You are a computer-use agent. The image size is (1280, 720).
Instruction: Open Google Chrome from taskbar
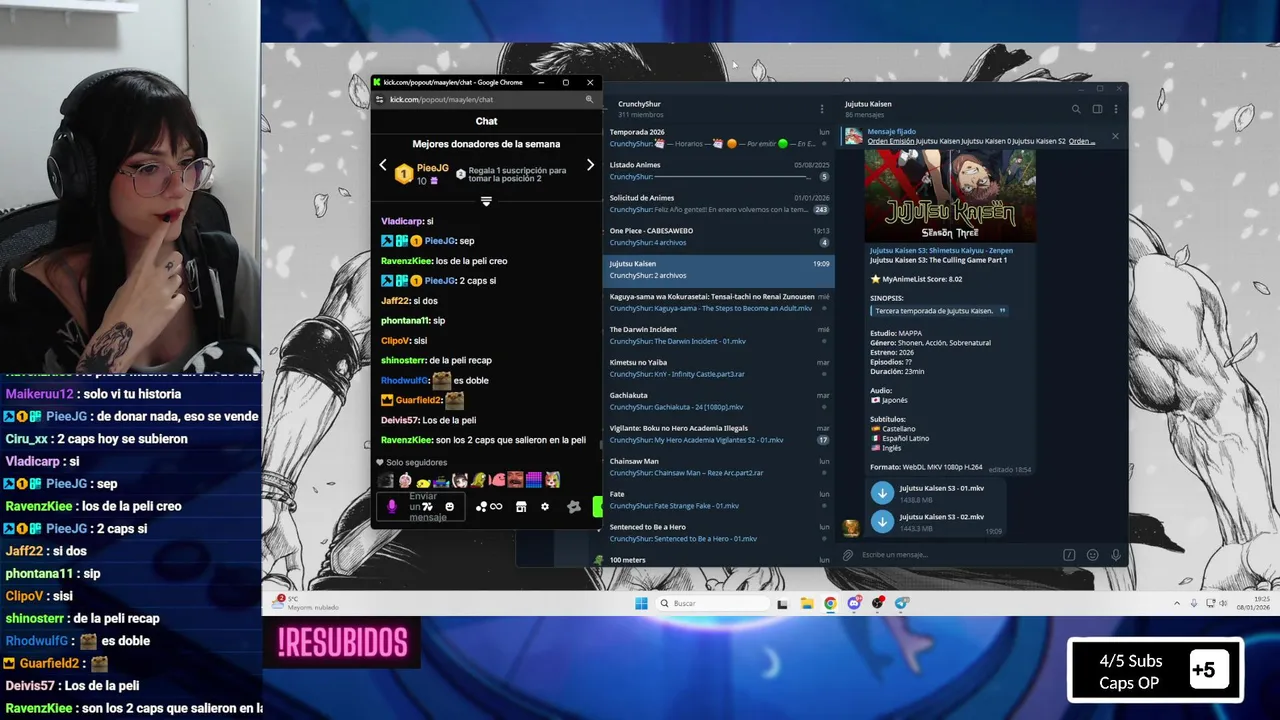[830, 603]
